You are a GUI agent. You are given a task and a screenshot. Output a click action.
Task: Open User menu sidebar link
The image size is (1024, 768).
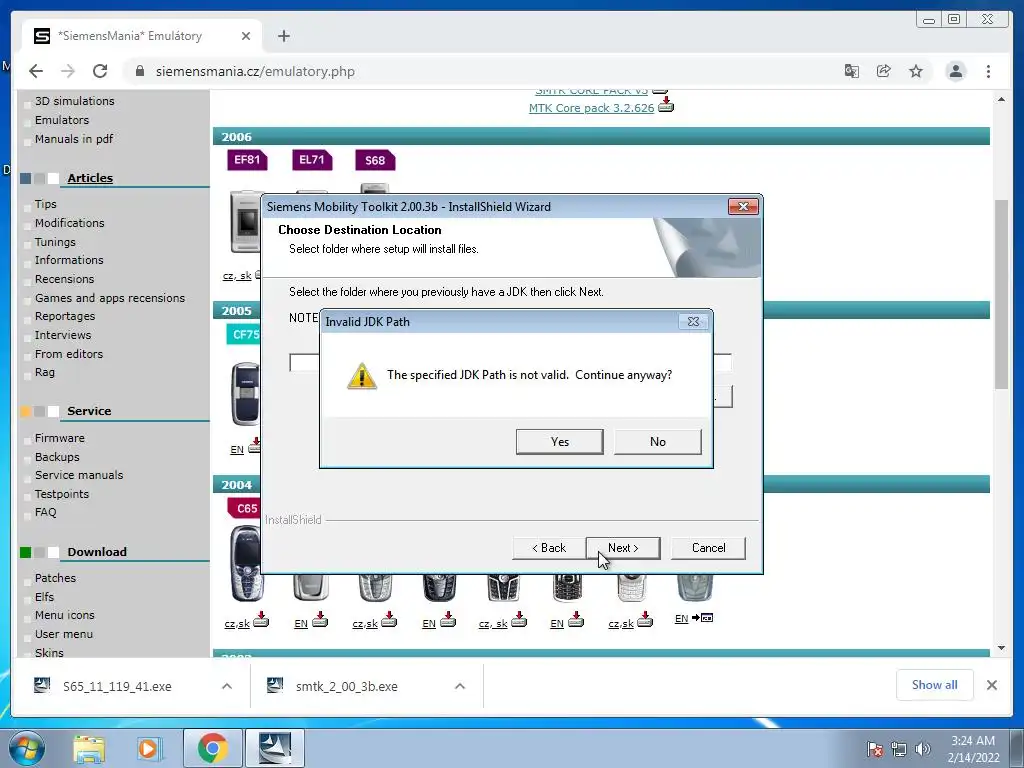pyautogui.click(x=64, y=634)
